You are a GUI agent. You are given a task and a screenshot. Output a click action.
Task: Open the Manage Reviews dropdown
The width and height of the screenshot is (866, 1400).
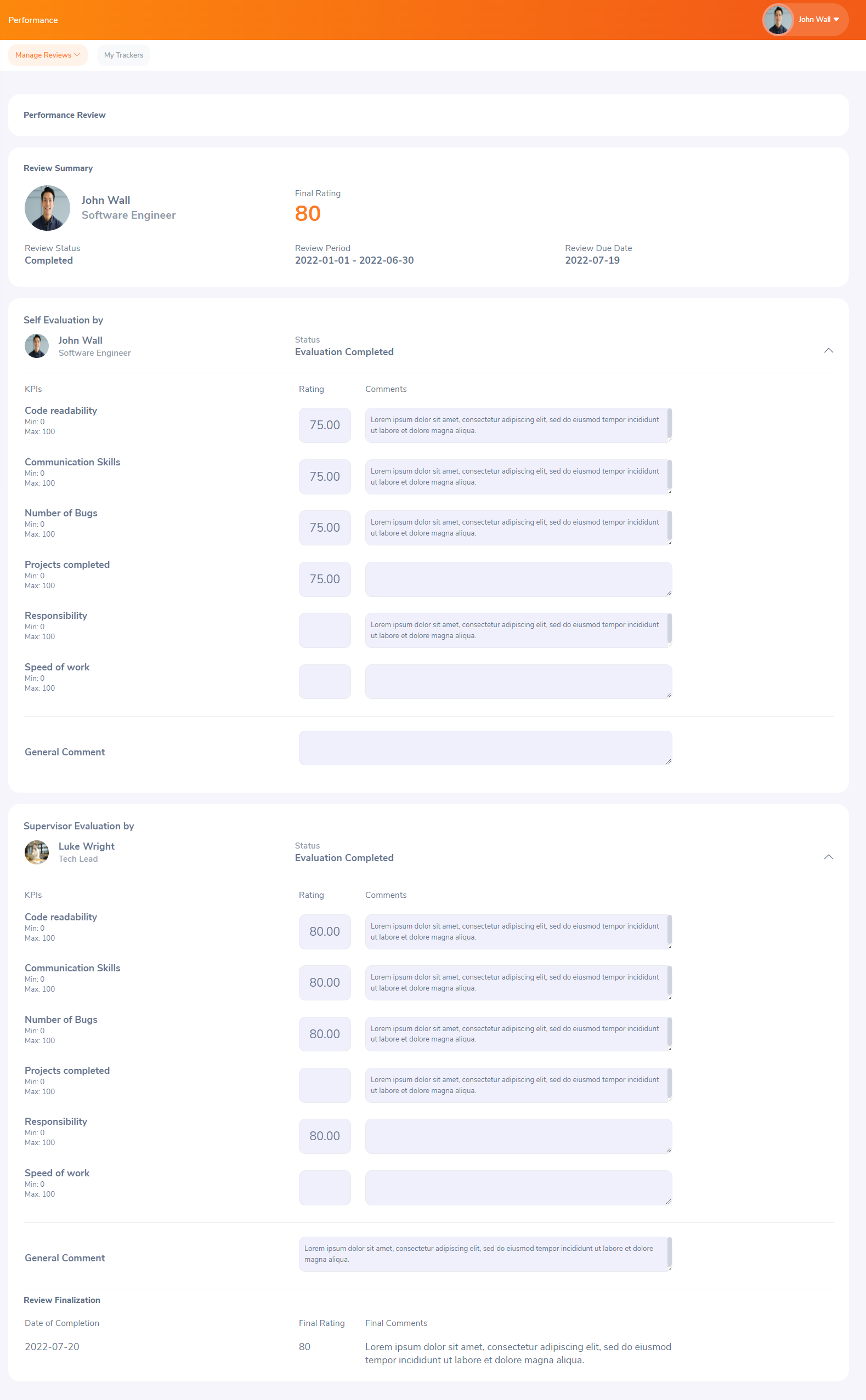pyautogui.click(x=48, y=55)
